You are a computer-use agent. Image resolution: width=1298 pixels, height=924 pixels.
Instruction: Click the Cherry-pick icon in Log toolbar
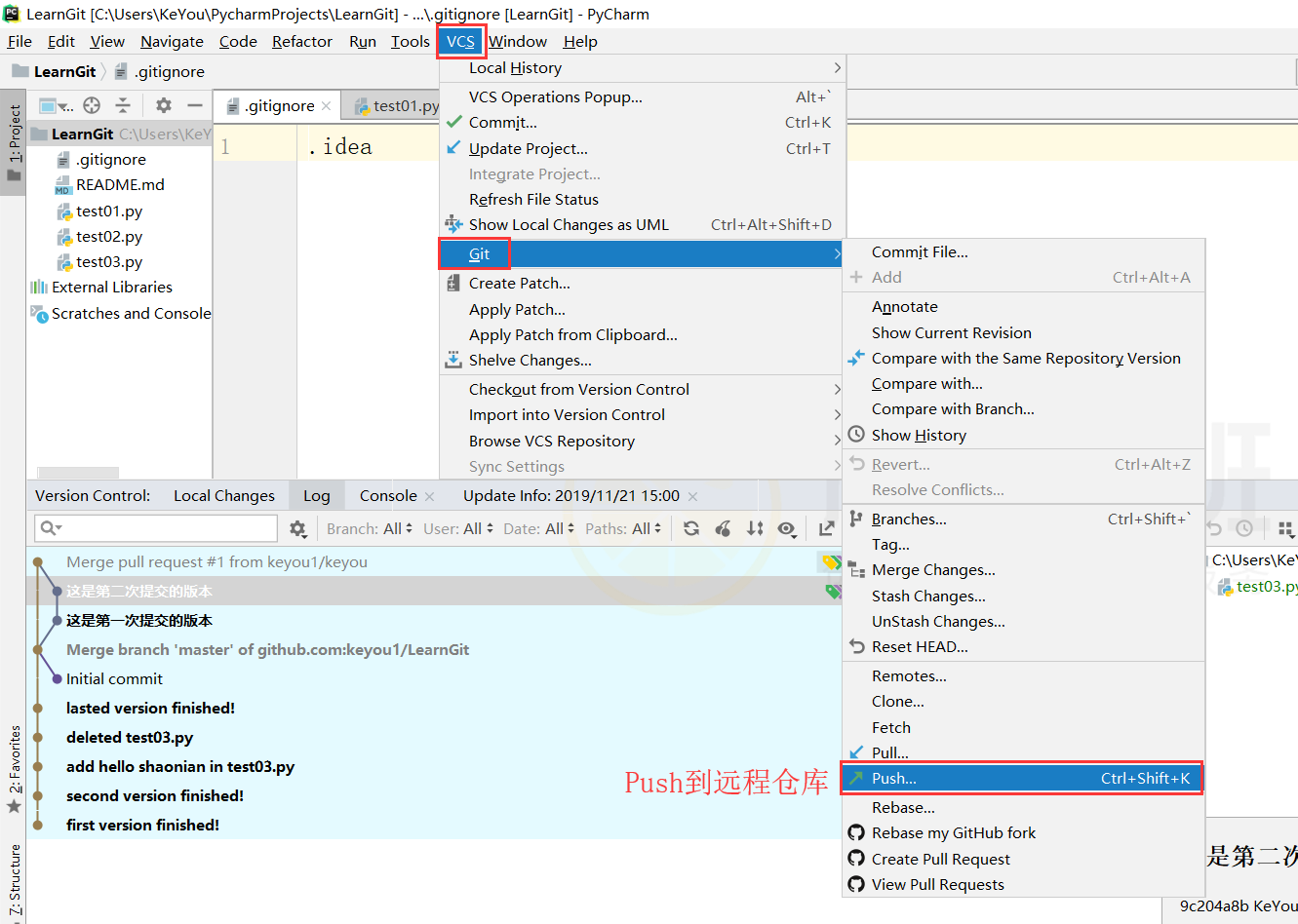coord(723,528)
